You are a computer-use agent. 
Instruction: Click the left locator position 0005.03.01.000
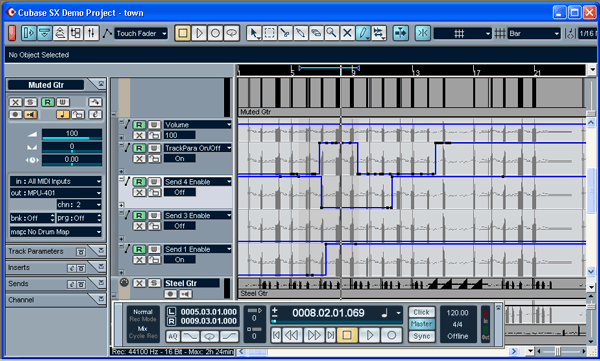click(209, 312)
